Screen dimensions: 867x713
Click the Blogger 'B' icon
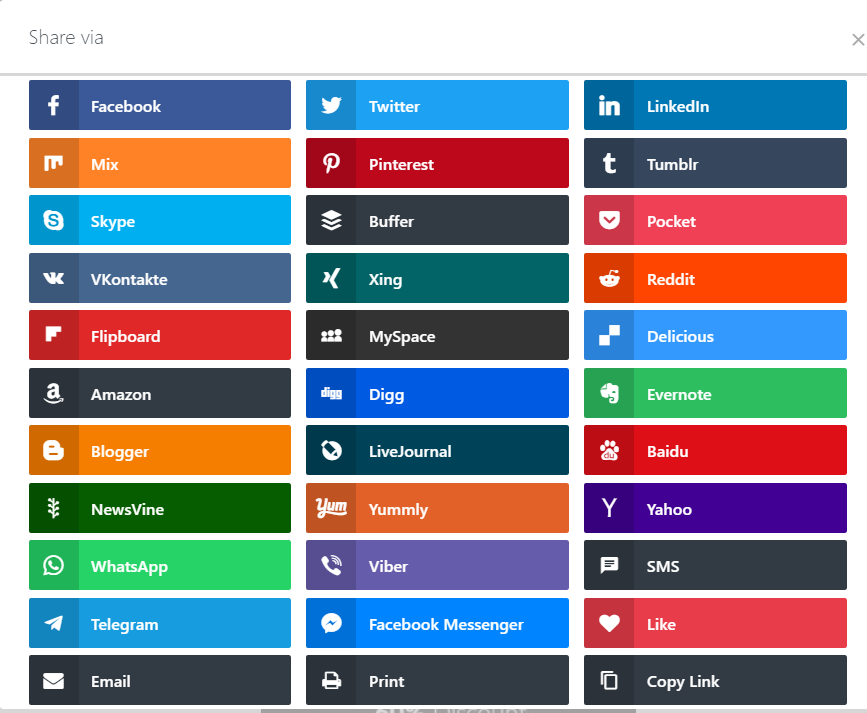click(54, 450)
